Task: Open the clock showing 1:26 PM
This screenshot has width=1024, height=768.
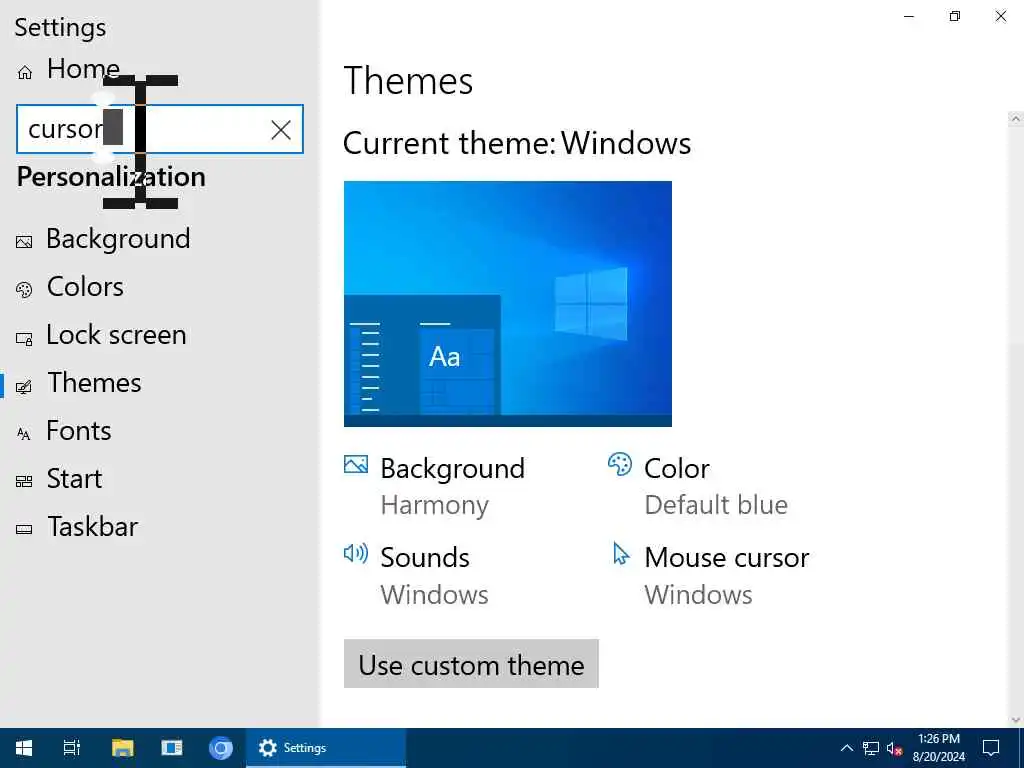Action: [938, 748]
